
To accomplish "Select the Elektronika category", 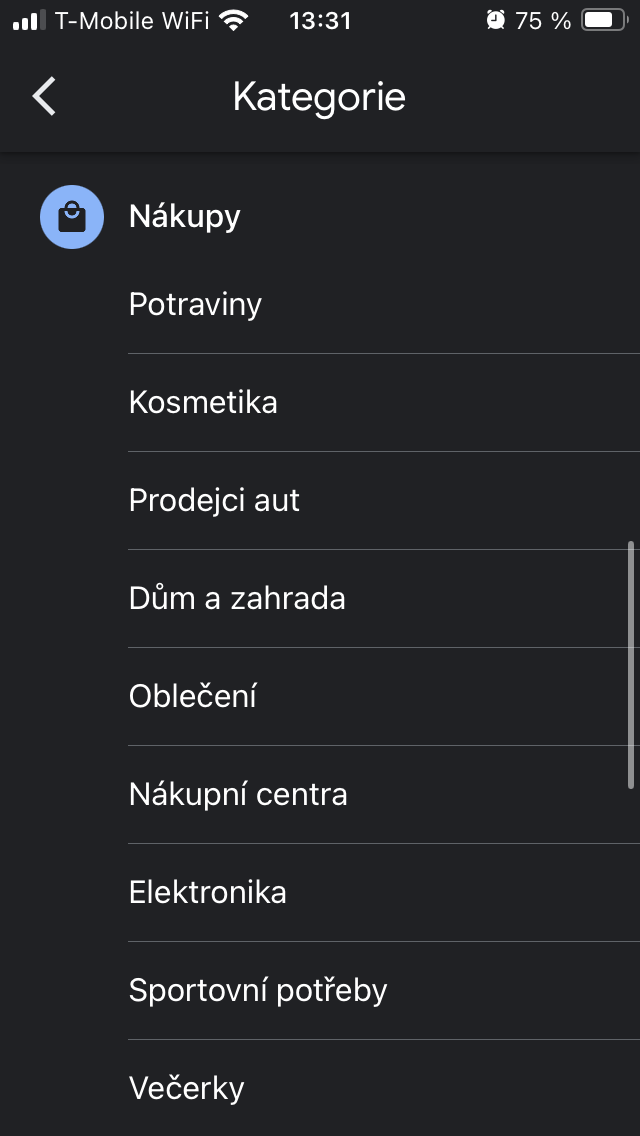I will pos(208,892).
